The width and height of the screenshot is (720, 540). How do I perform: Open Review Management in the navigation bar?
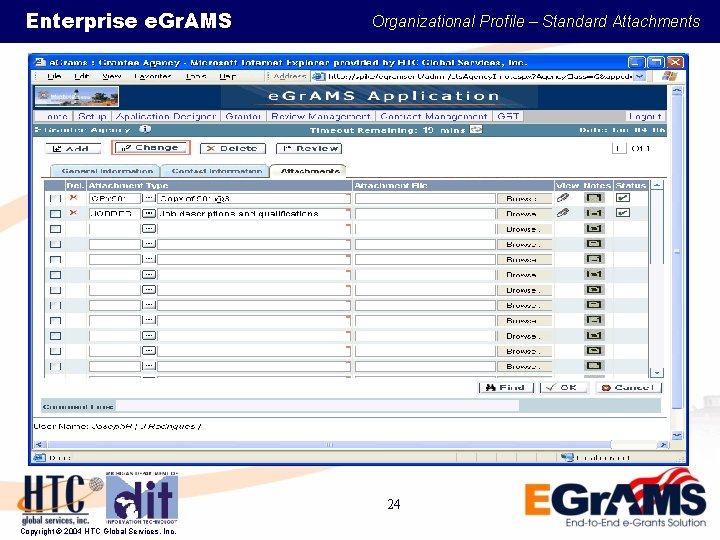coord(321,116)
